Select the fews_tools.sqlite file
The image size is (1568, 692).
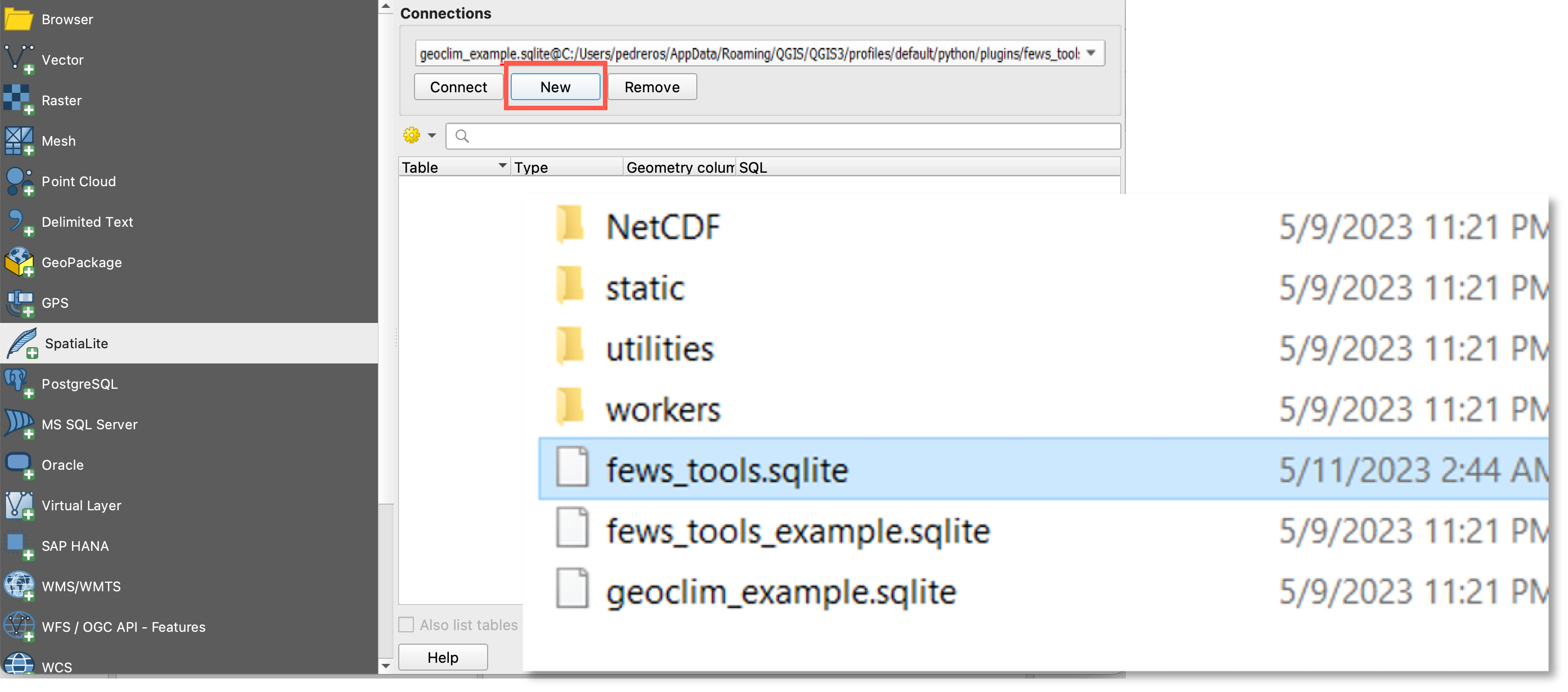pos(727,470)
